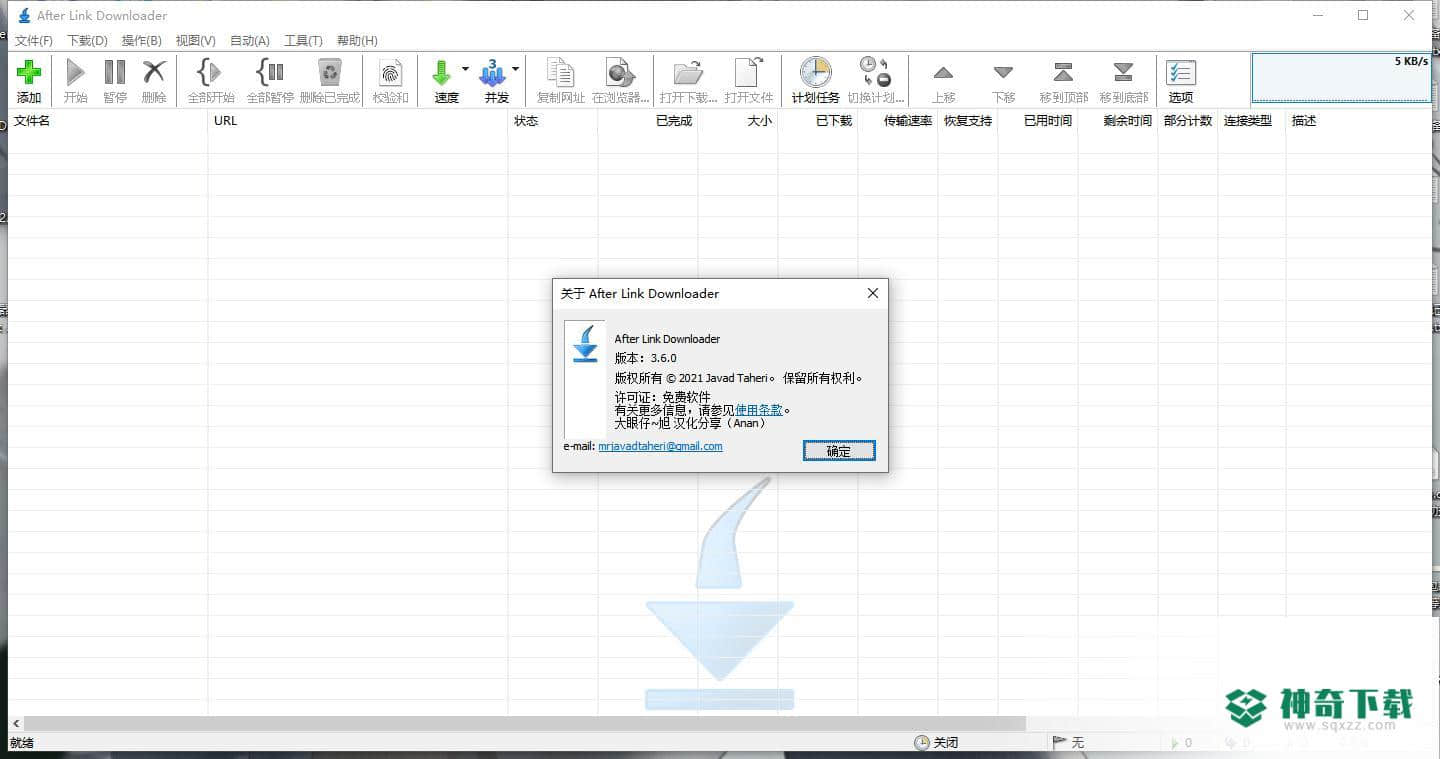This screenshot has width=1440, height=759.
Task: Click 删除已完成 recycle bin icon
Action: click(329, 72)
